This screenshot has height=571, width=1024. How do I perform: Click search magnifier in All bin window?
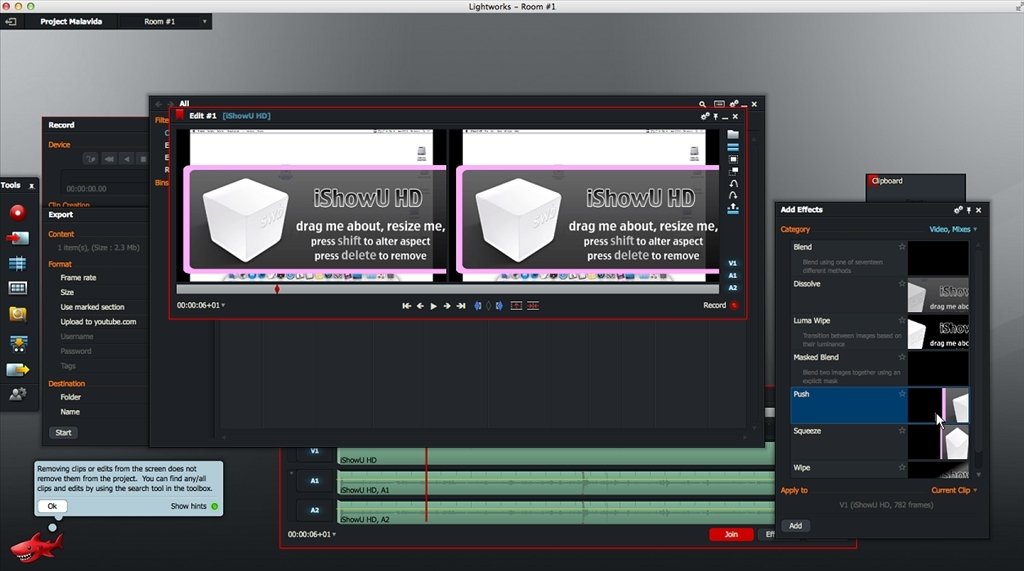(703, 104)
